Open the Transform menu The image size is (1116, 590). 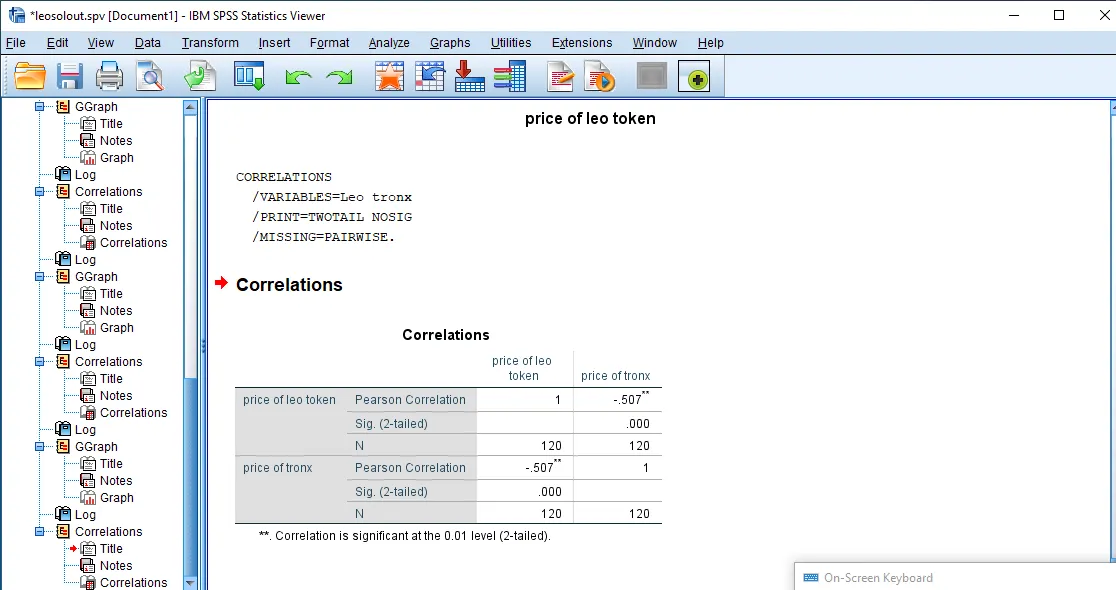click(x=210, y=43)
